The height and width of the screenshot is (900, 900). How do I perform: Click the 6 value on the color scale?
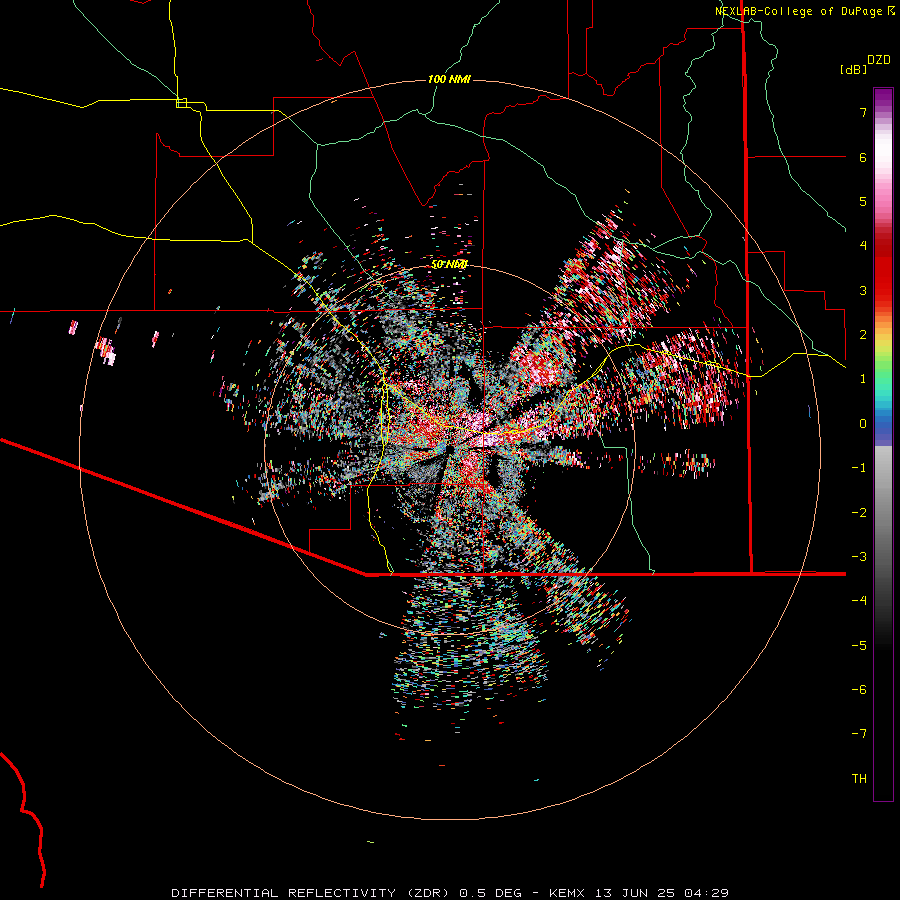pyautogui.click(x=863, y=157)
